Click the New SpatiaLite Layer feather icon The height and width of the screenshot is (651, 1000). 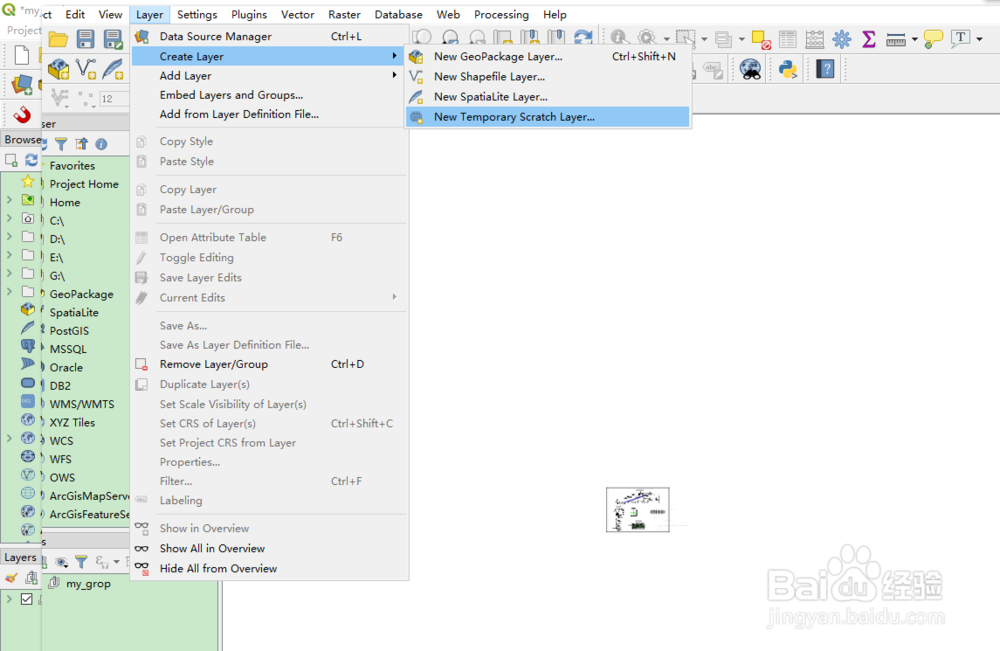(113, 68)
